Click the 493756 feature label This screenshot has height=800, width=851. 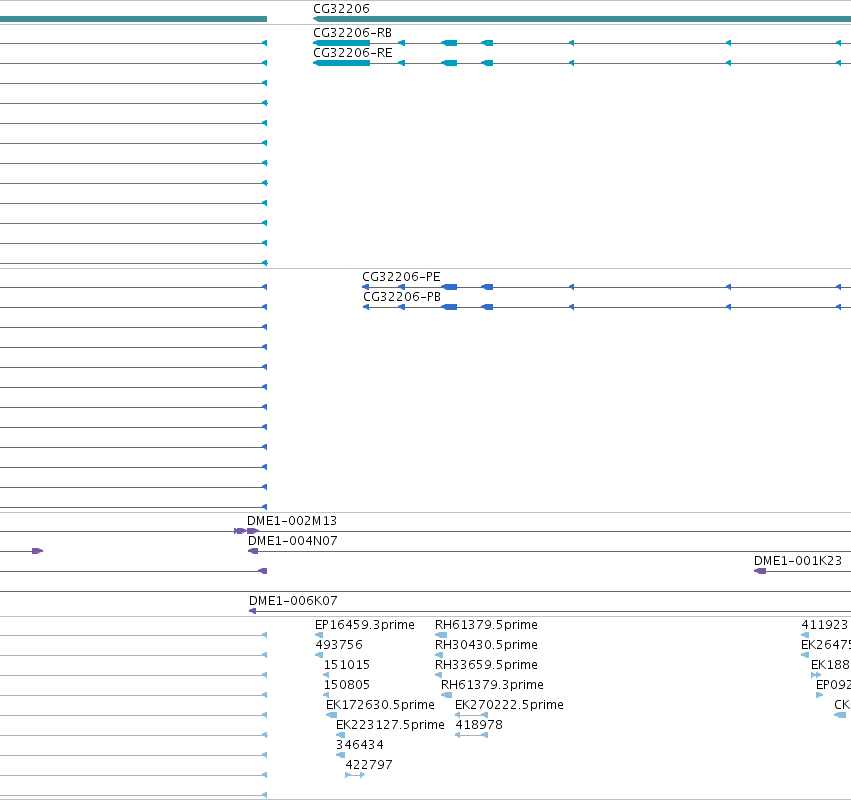(x=339, y=645)
